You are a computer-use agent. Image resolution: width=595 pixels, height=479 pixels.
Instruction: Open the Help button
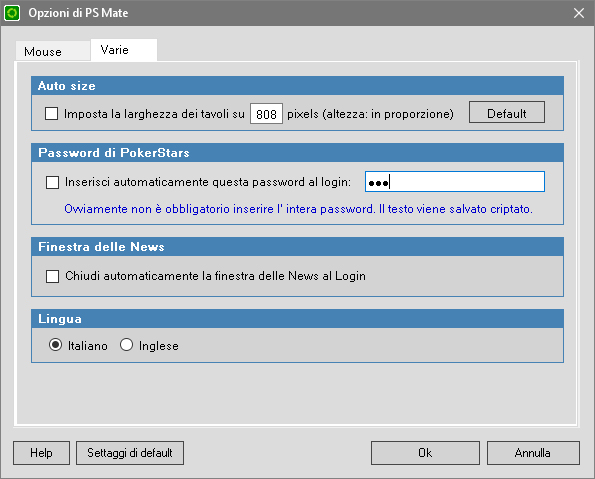coord(41,453)
